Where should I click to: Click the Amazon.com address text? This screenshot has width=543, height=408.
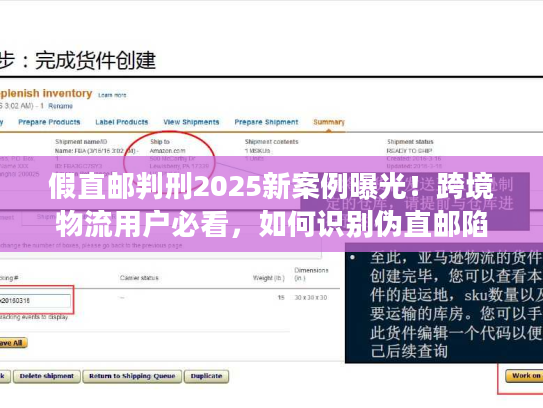(168, 151)
